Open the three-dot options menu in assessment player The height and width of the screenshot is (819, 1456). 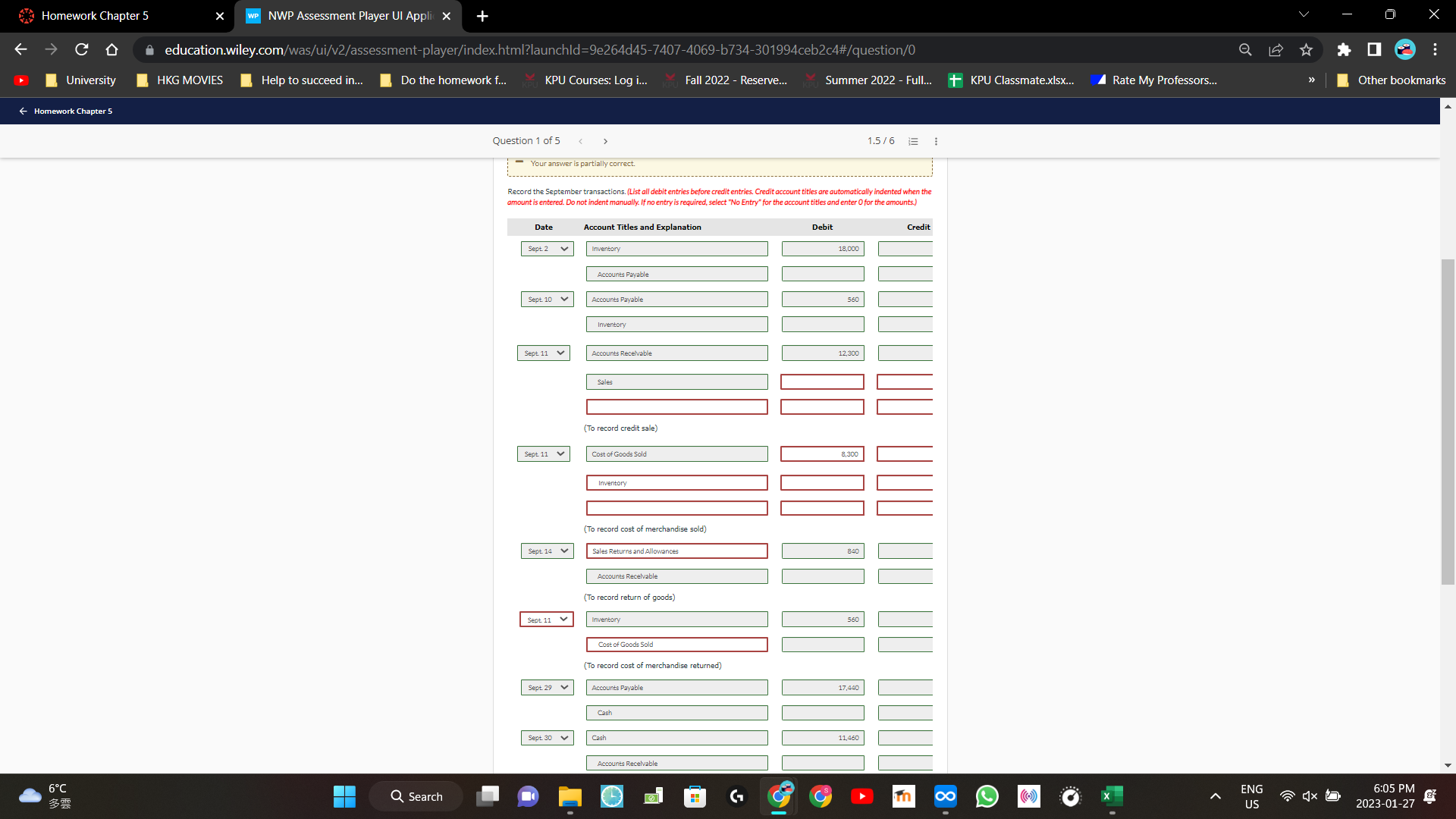[x=936, y=141]
